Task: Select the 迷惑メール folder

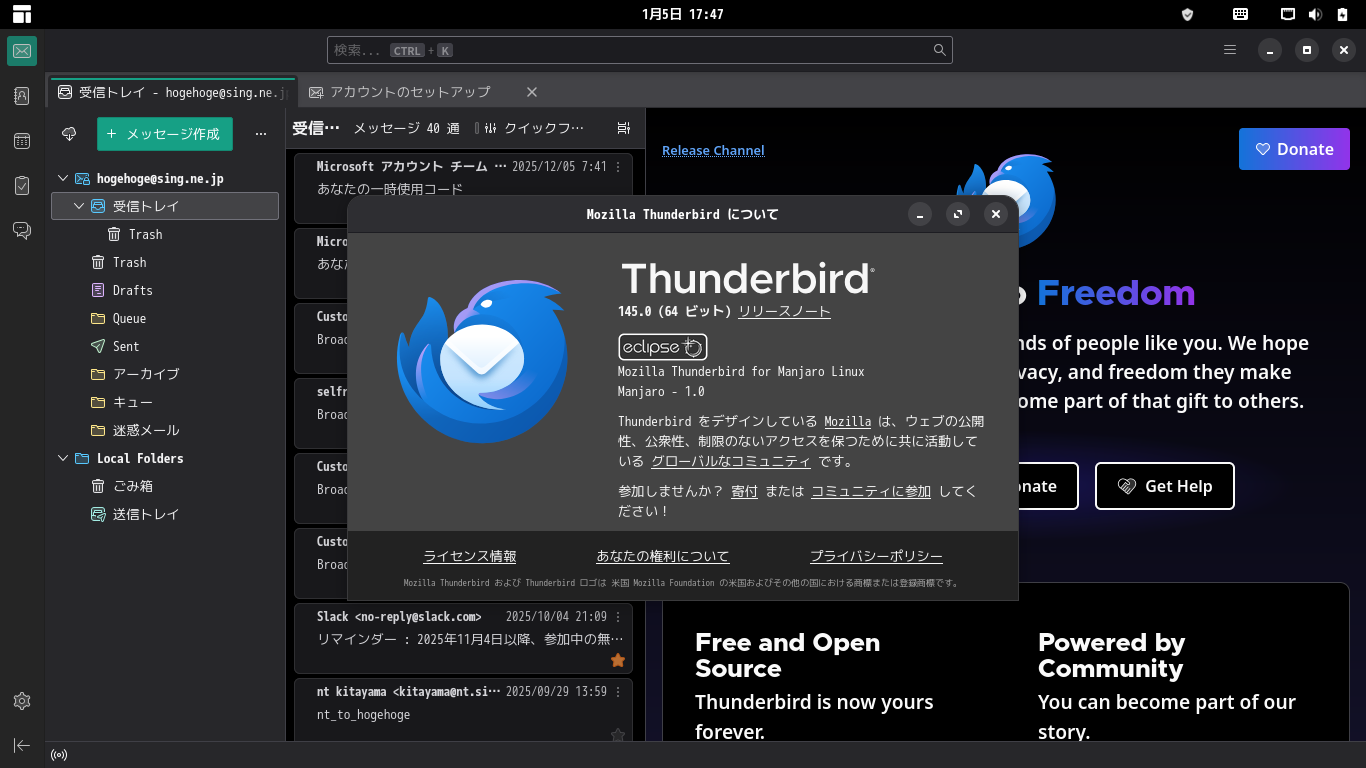Action: point(165,430)
